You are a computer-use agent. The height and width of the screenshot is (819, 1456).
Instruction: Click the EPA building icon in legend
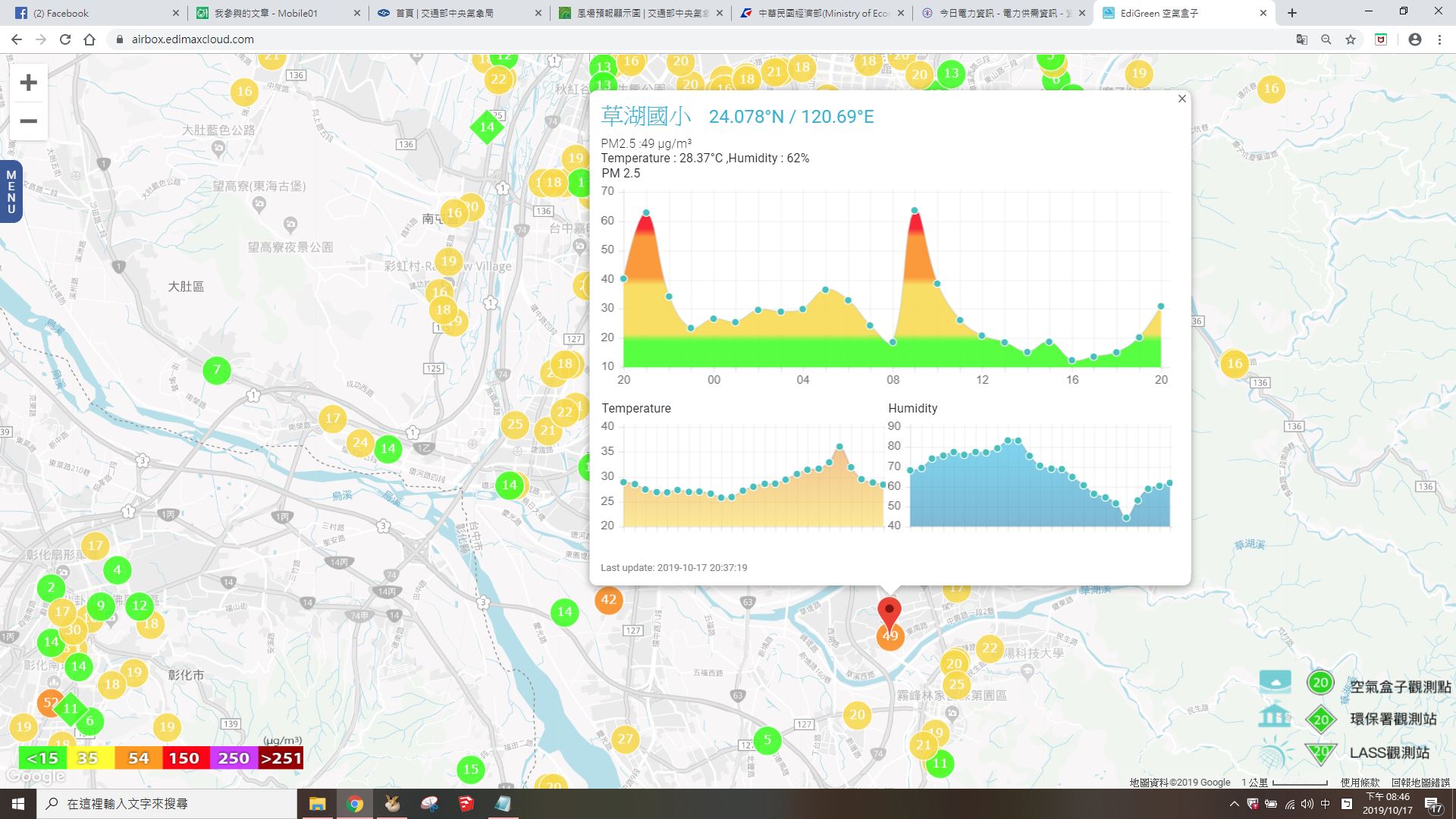click(x=1274, y=716)
